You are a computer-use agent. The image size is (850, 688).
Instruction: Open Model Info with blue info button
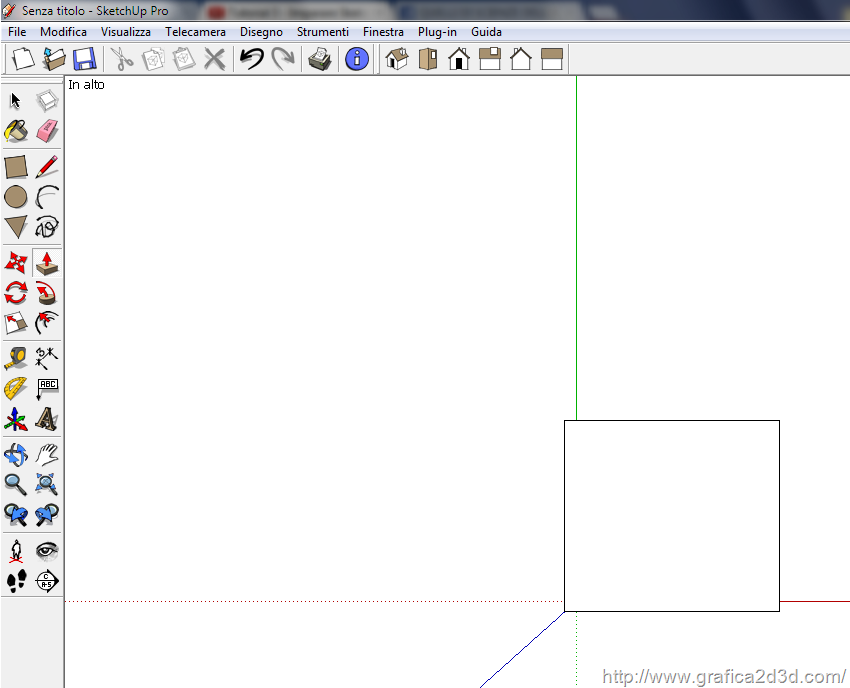point(356,59)
